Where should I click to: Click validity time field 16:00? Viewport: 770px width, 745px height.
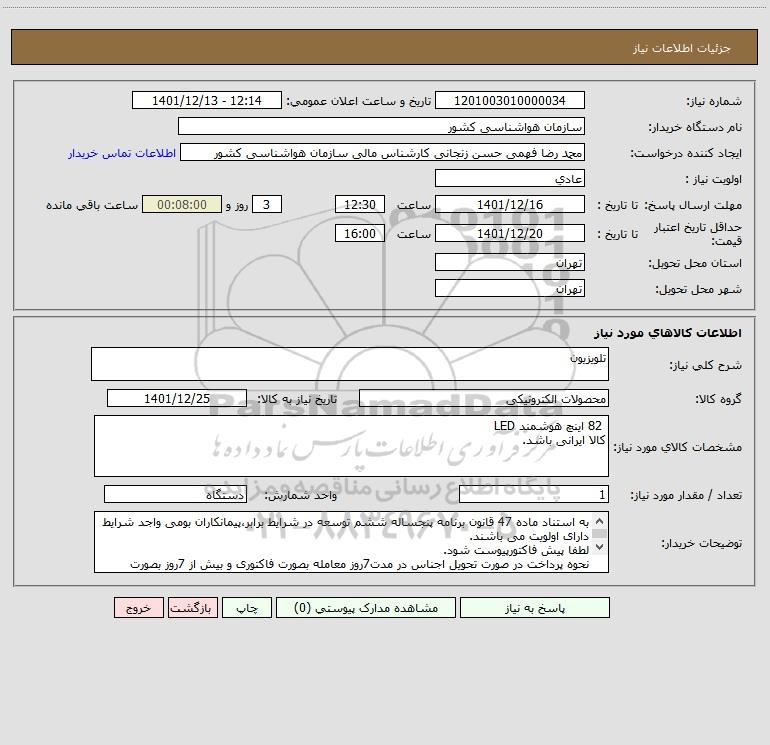(x=359, y=233)
